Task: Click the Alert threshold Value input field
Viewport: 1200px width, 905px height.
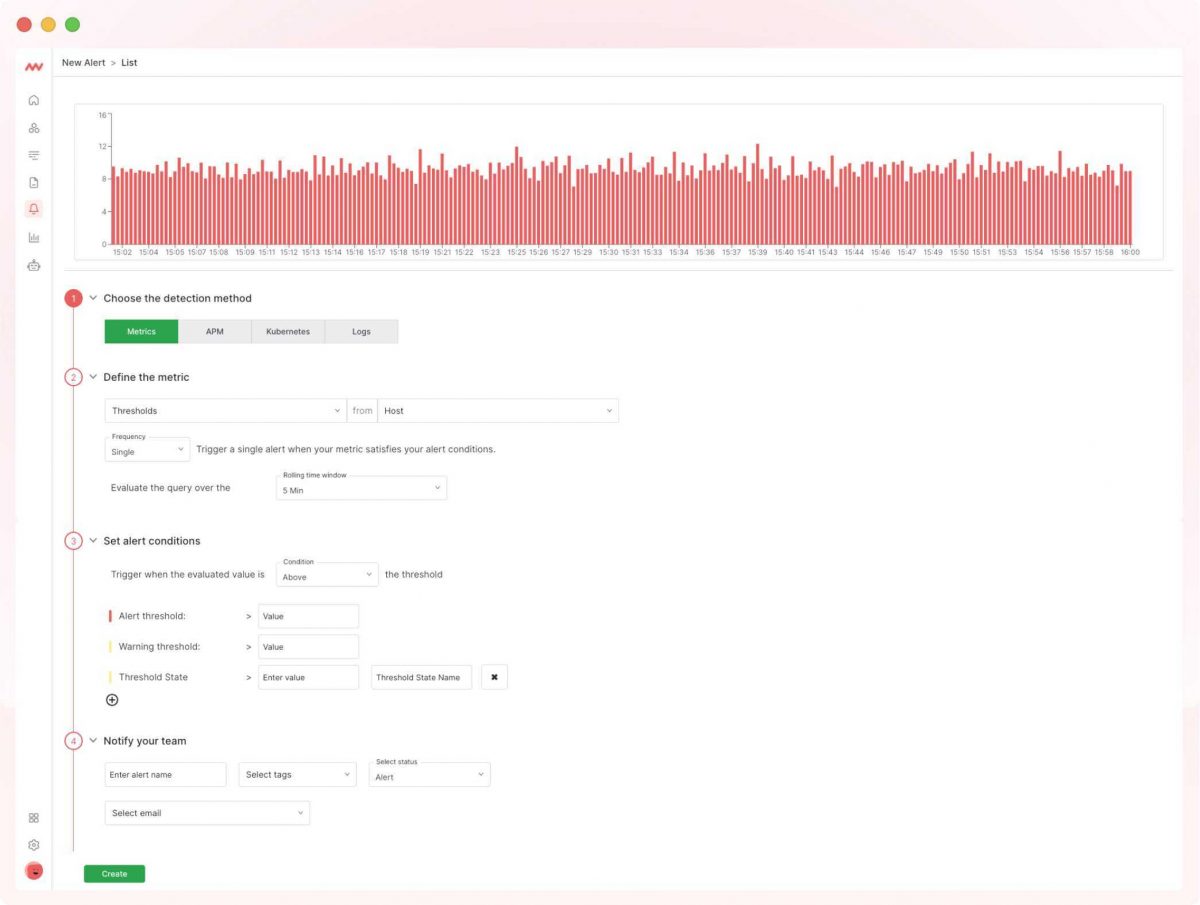Action: coord(308,616)
